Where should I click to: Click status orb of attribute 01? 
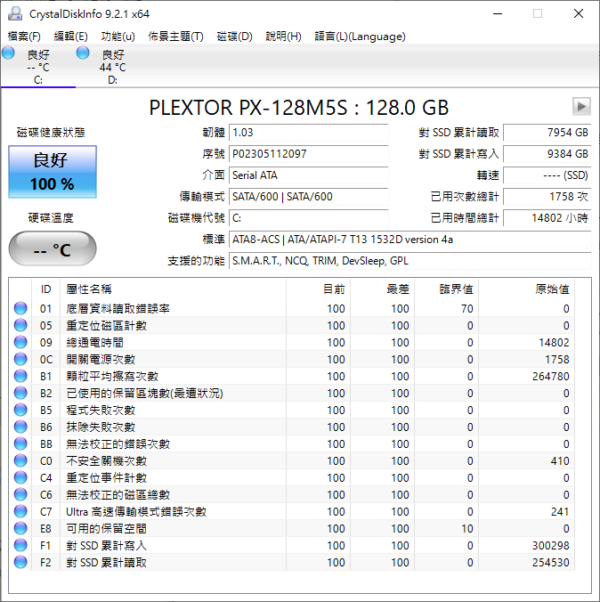point(20,308)
